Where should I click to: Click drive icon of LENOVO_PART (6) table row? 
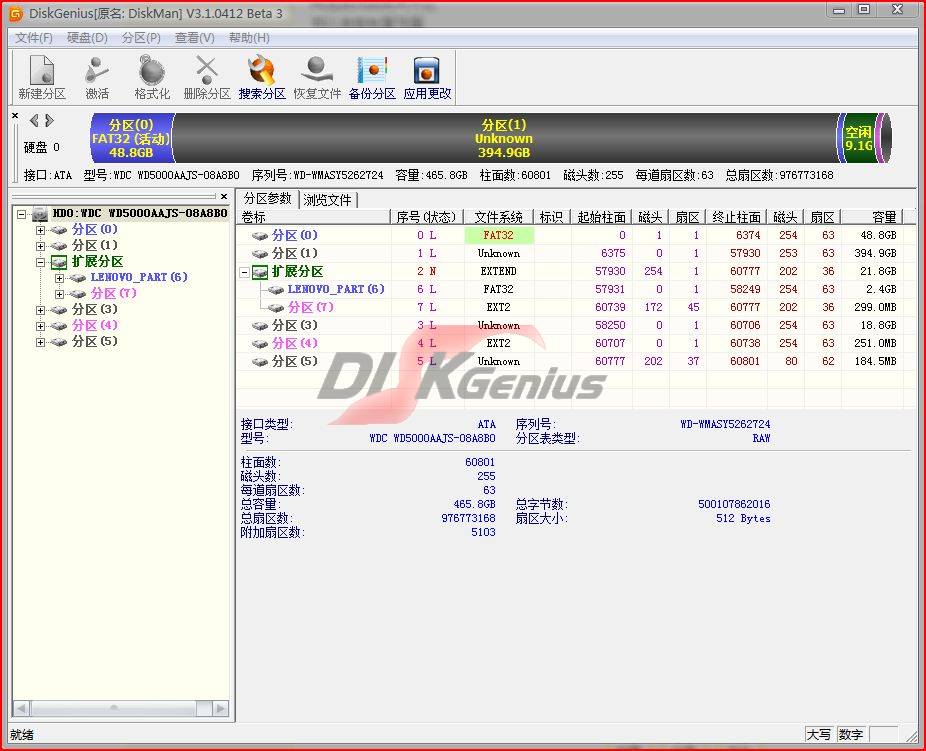(x=276, y=290)
